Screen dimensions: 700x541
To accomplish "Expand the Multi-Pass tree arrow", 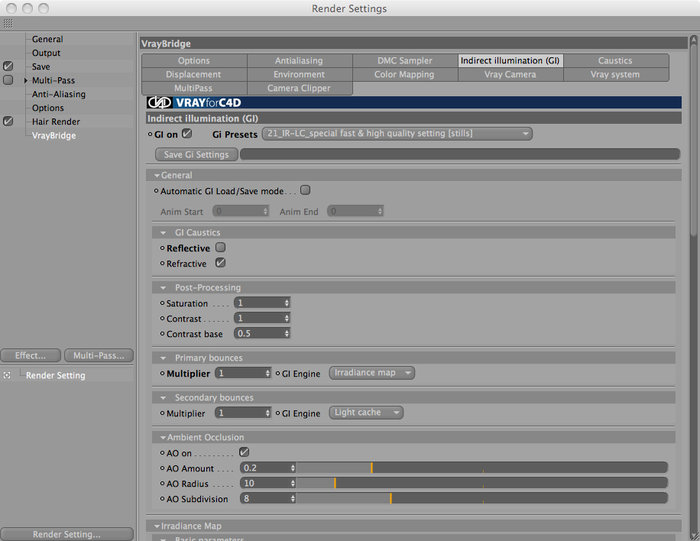I will point(25,80).
